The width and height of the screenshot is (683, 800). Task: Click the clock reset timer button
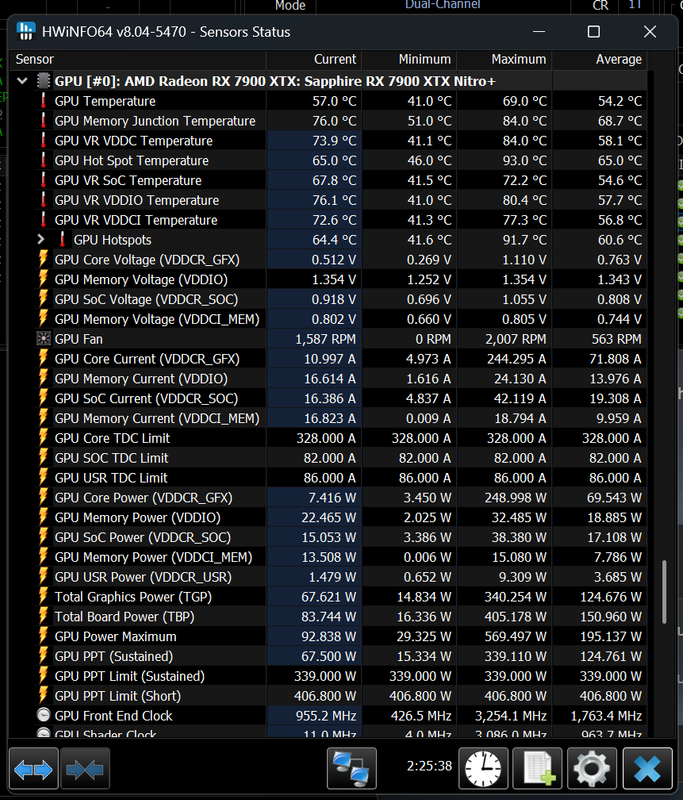483,769
